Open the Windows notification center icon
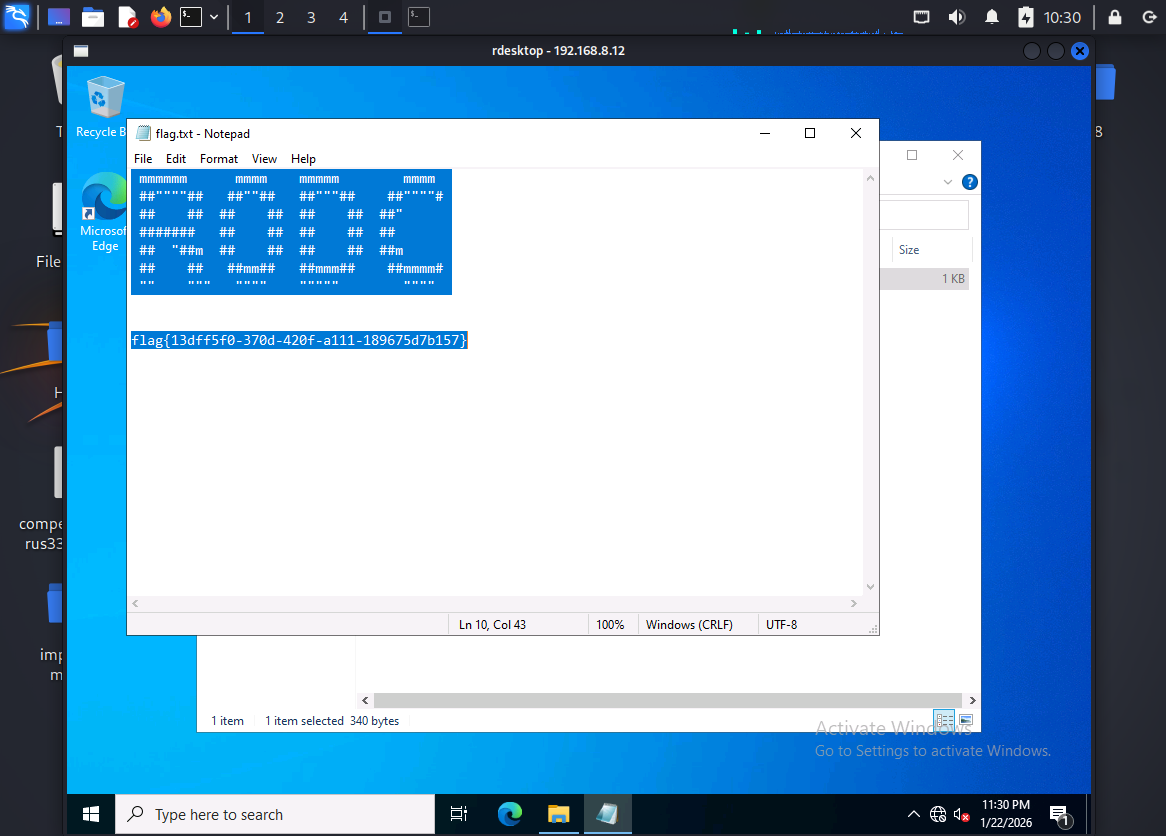Screen dimensions: 1166x836 (1058, 814)
